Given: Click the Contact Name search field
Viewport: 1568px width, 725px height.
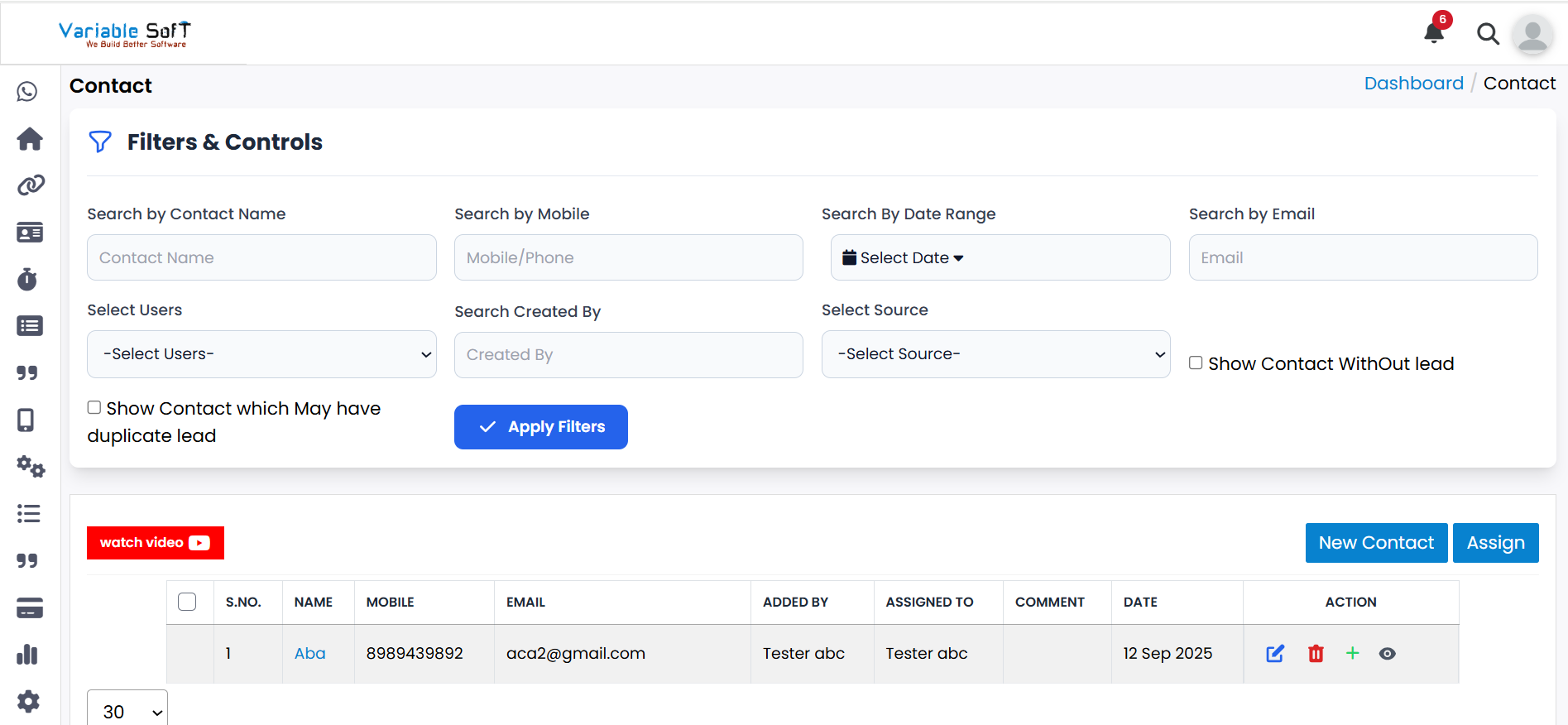Looking at the screenshot, I should (x=261, y=257).
